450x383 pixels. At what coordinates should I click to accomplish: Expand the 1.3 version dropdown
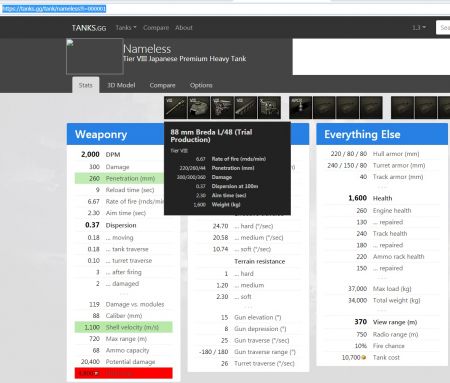click(419, 28)
